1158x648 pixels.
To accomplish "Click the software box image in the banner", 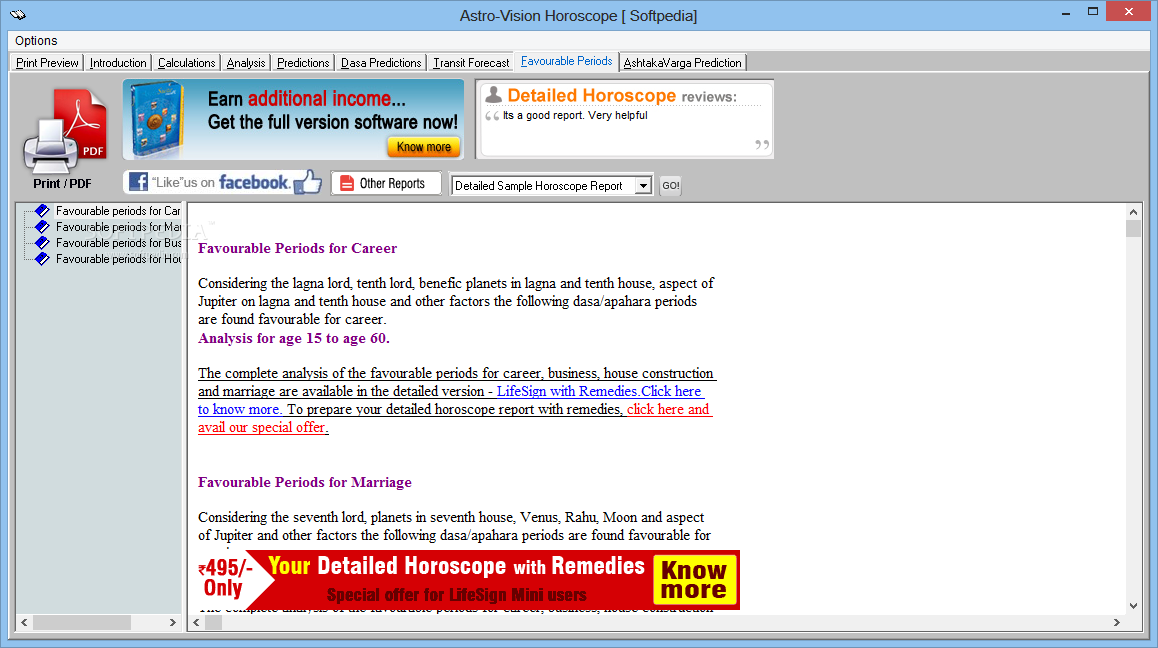I will 156,120.
